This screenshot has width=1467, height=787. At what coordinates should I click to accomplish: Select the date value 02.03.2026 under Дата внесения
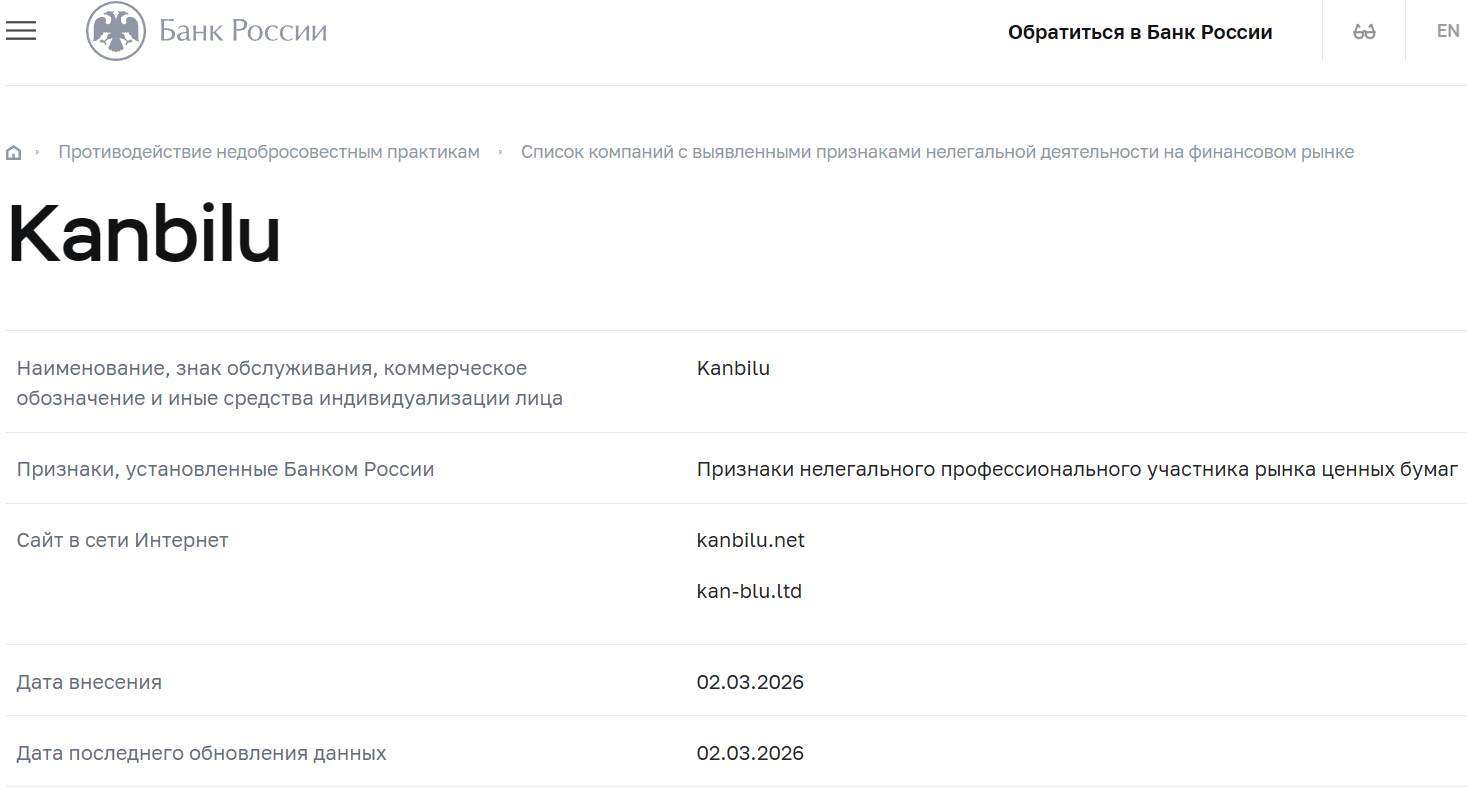pyautogui.click(x=750, y=681)
